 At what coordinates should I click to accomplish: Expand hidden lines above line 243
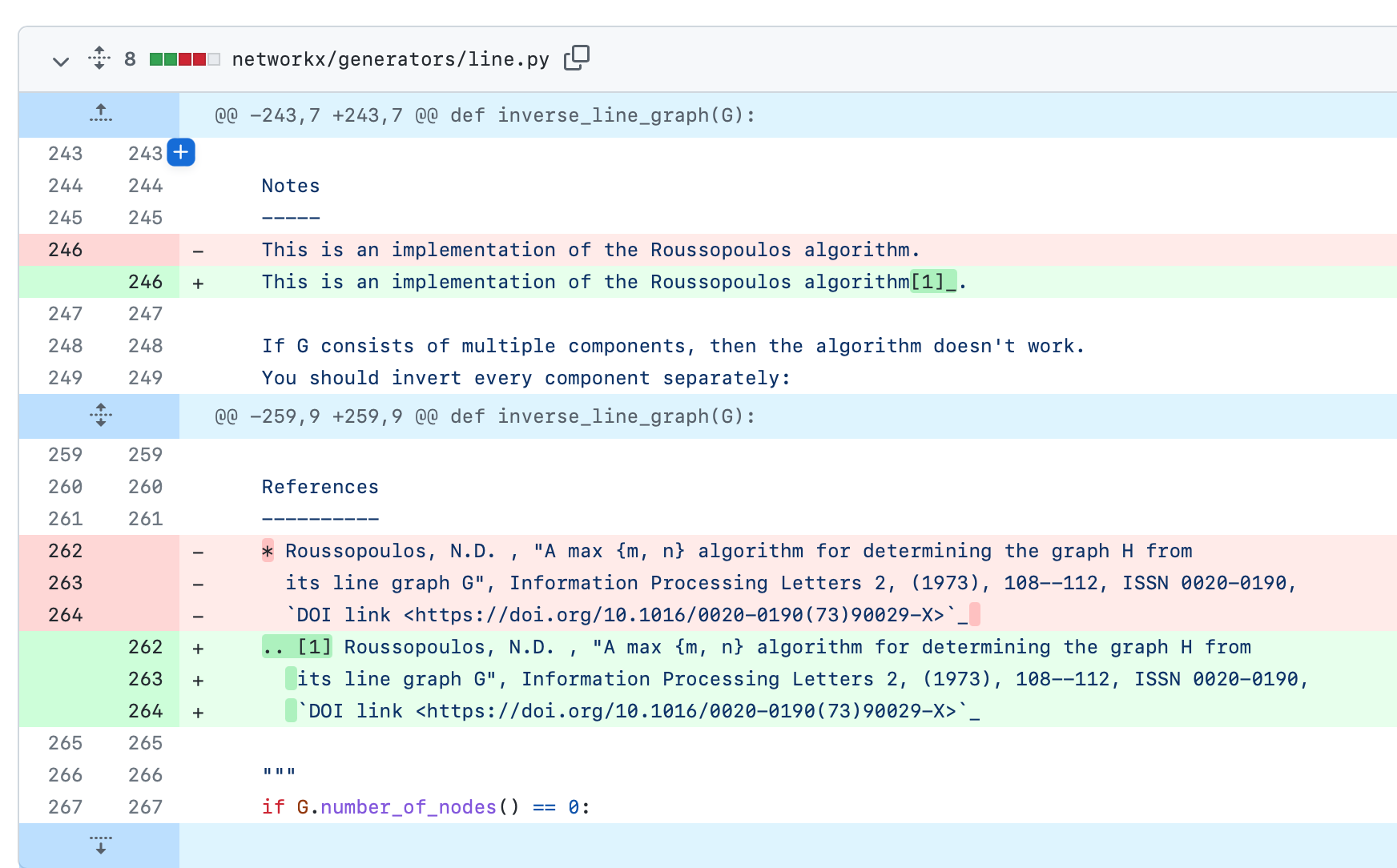(x=100, y=115)
